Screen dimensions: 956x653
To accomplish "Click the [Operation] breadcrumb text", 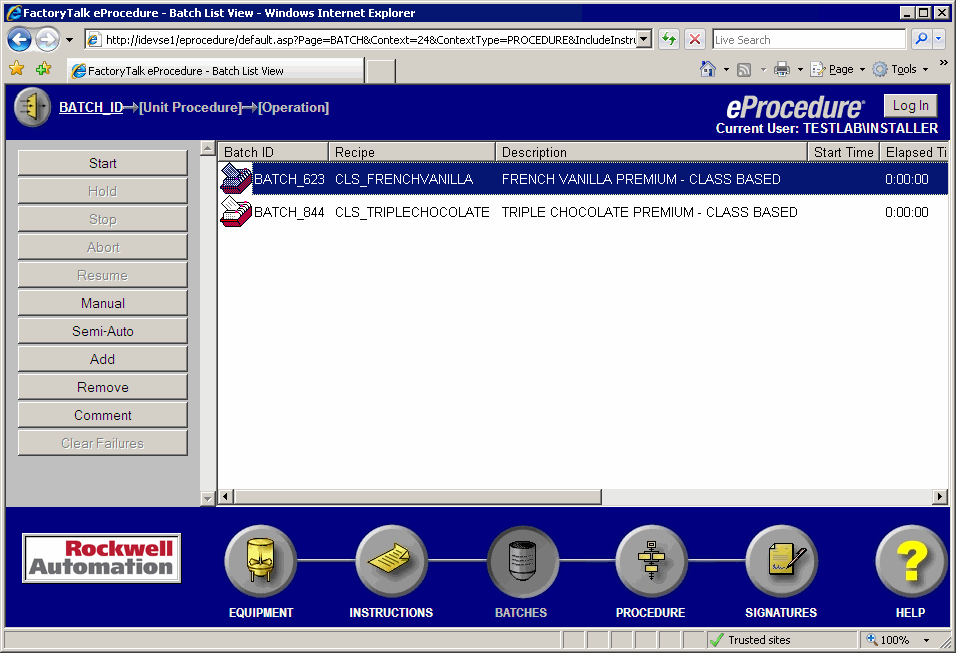I will (x=293, y=107).
